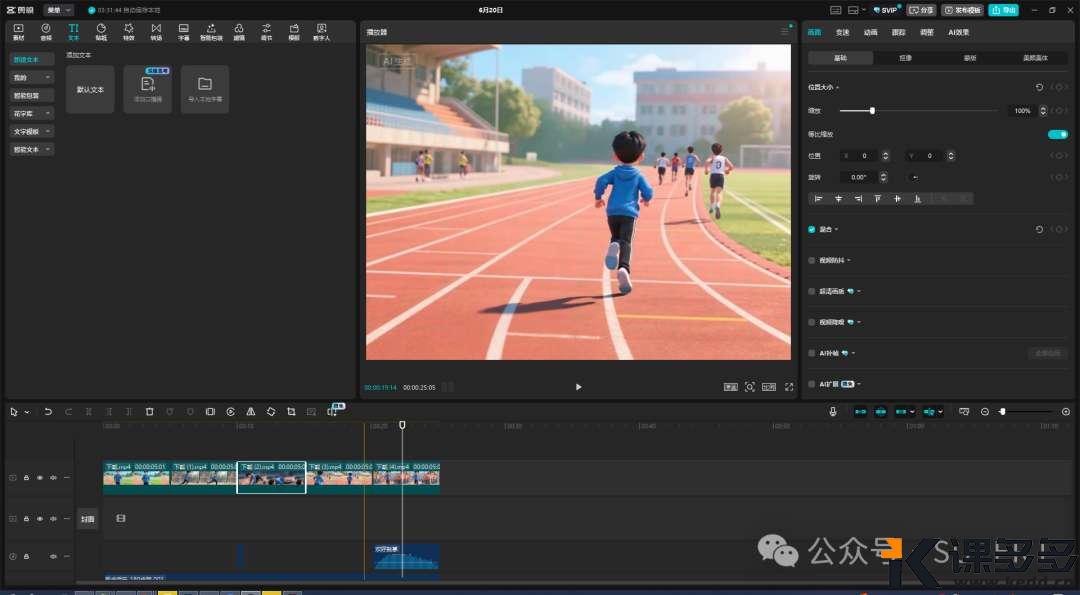Open the 转场 (Transition) panel icon
Image resolution: width=1080 pixels, height=595 pixels.
(156, 31)
